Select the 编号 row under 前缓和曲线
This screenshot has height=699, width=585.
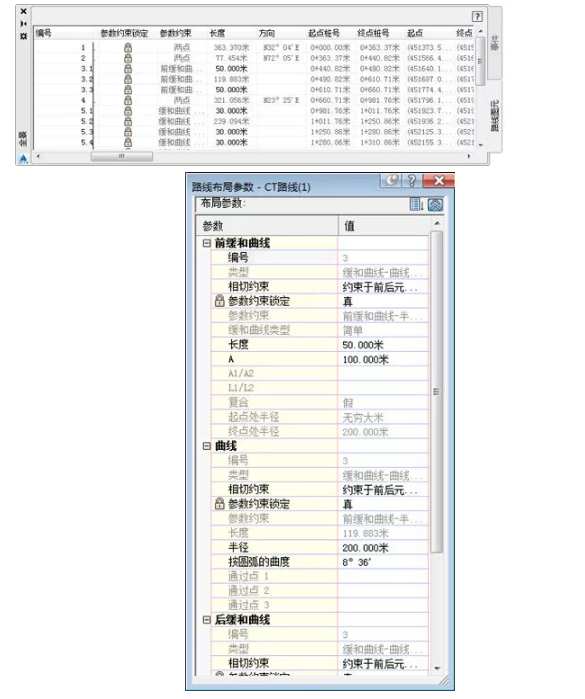[x=320, y=258]
